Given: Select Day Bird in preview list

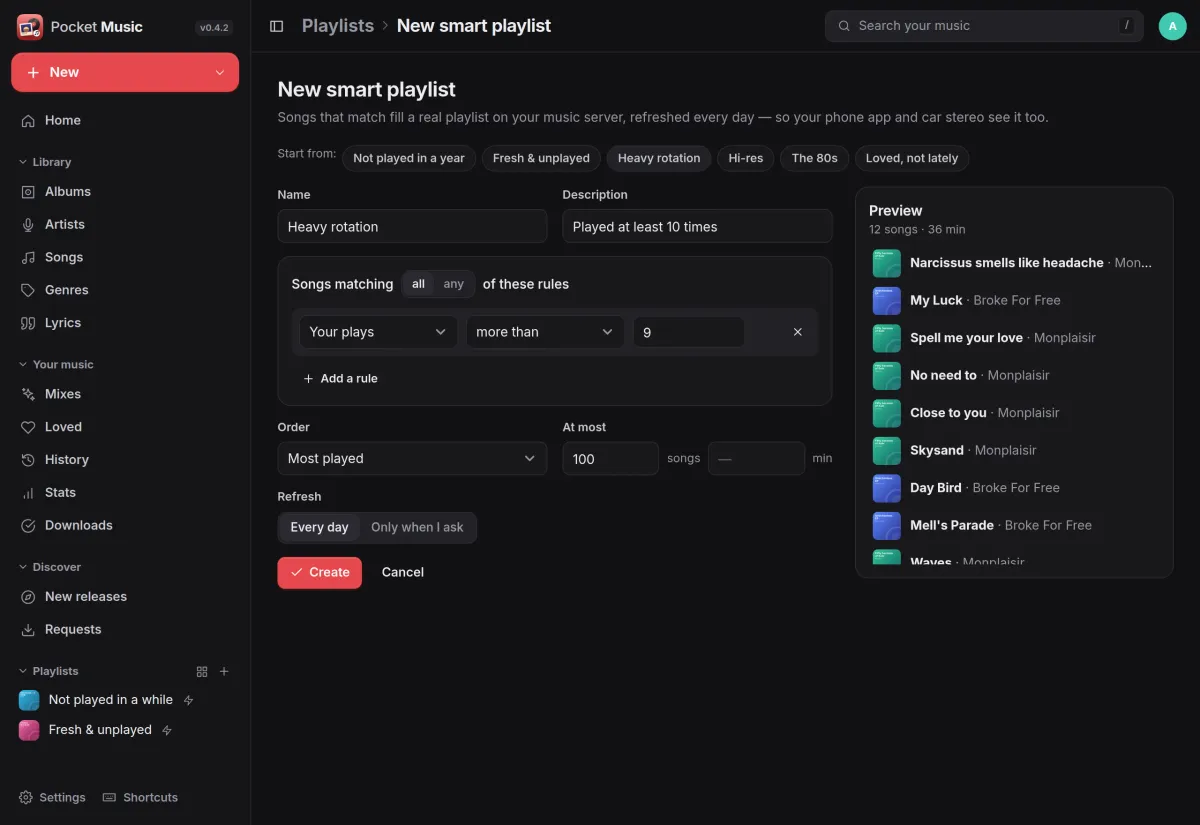Looking at the screenshot, I should (x=1013, y=488).
